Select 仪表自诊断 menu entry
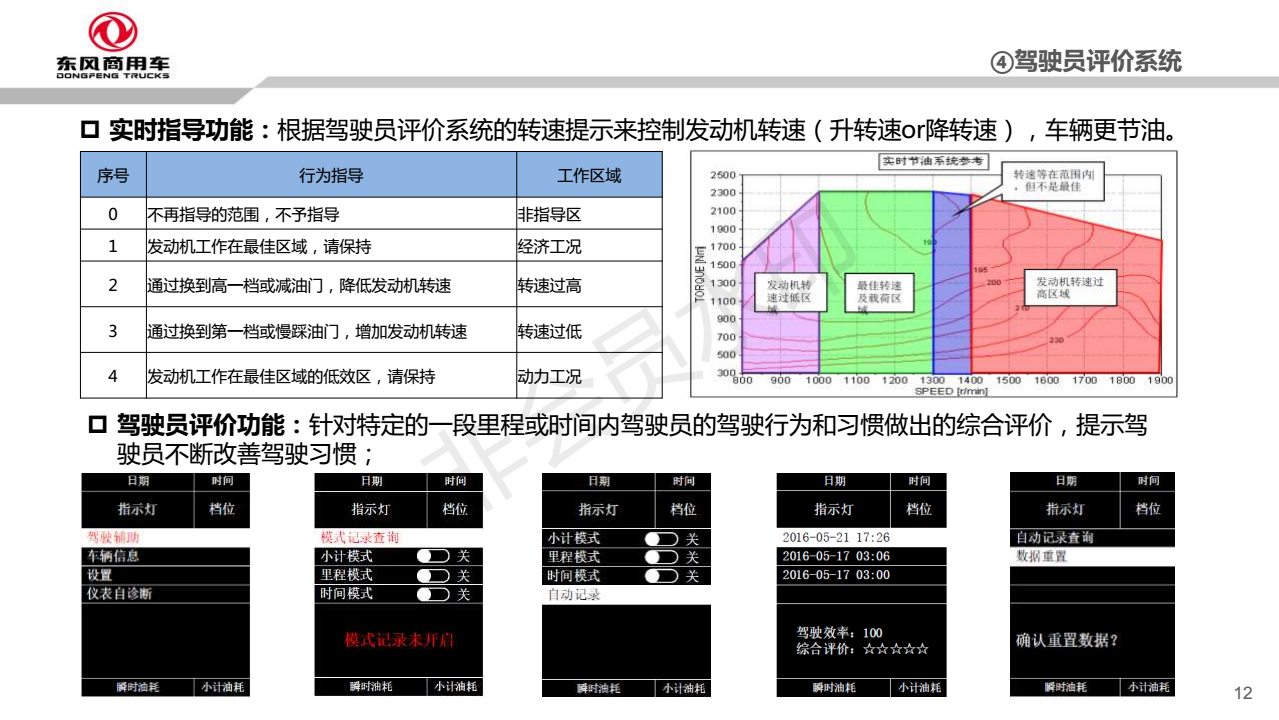This screenshot has height=720, width=1279. [119, 594]
